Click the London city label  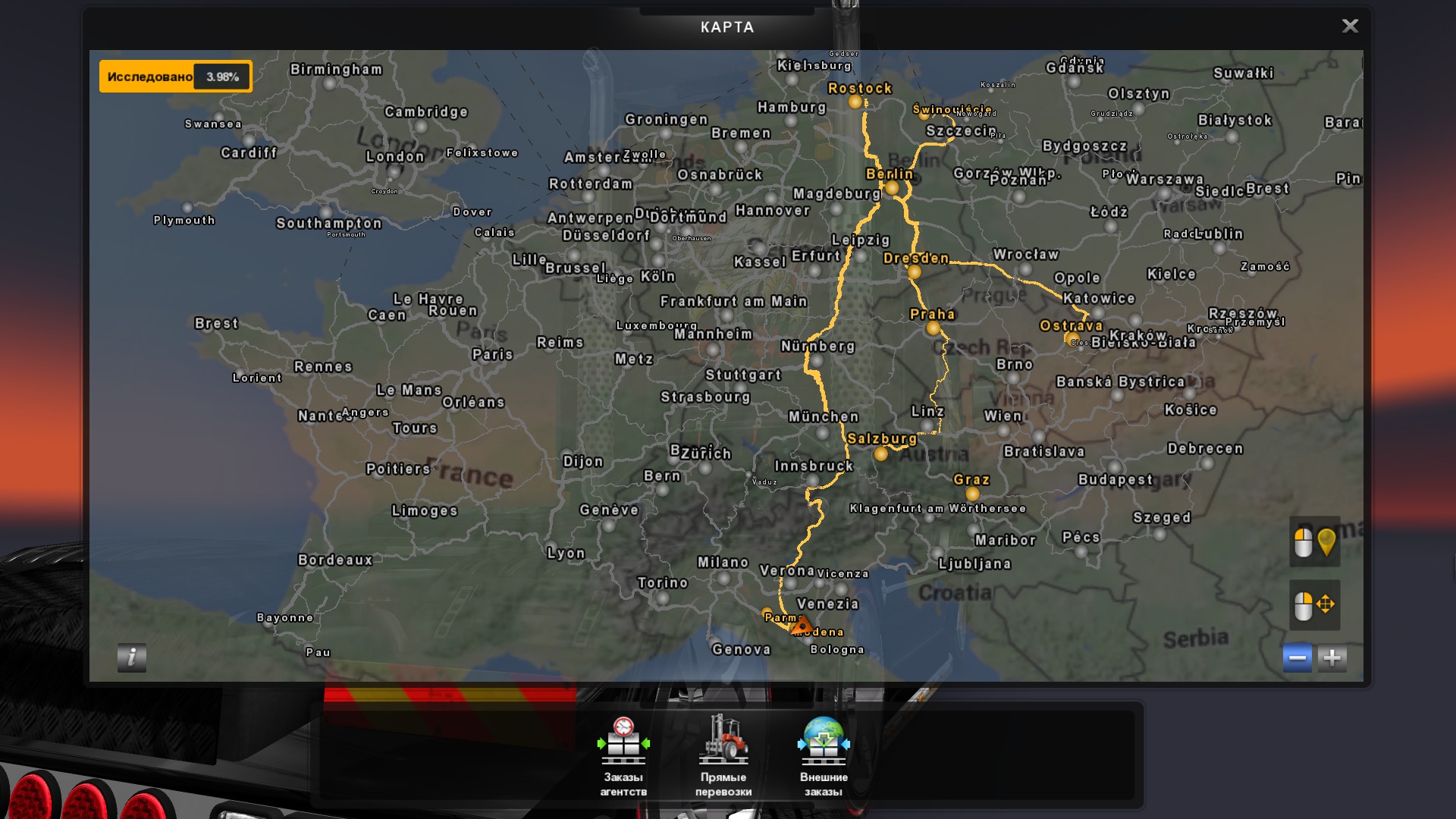pyautogui.click(x=395, y=157)
